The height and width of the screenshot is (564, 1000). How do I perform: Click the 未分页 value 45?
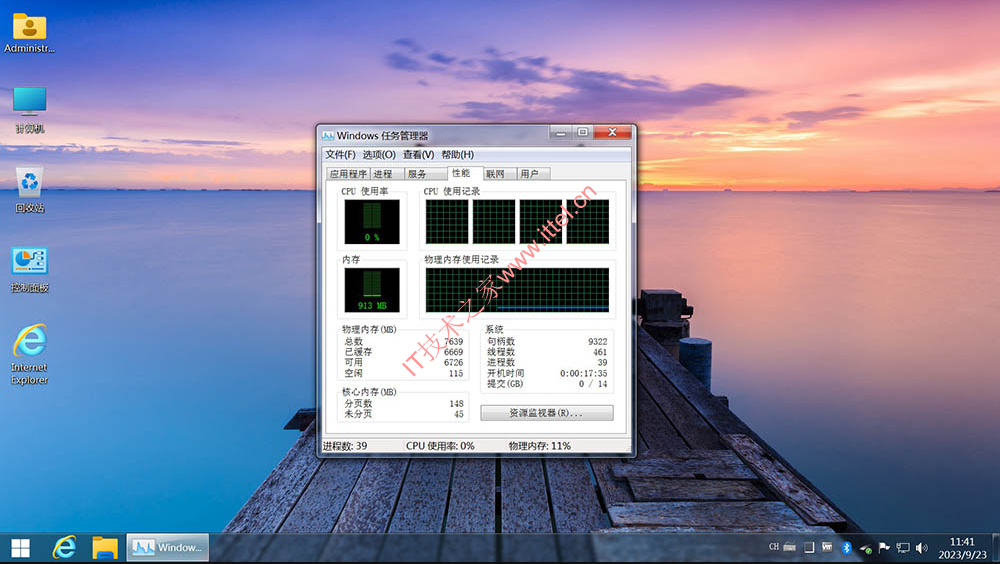click(x=459, y=414)
